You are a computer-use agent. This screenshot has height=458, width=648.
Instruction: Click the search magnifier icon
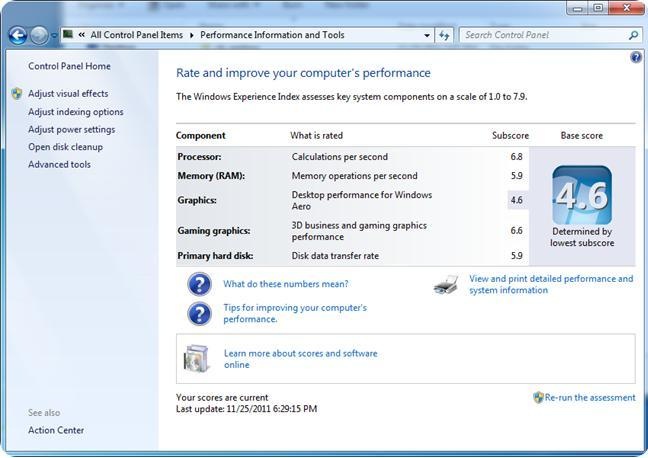(x=633, y=36)
